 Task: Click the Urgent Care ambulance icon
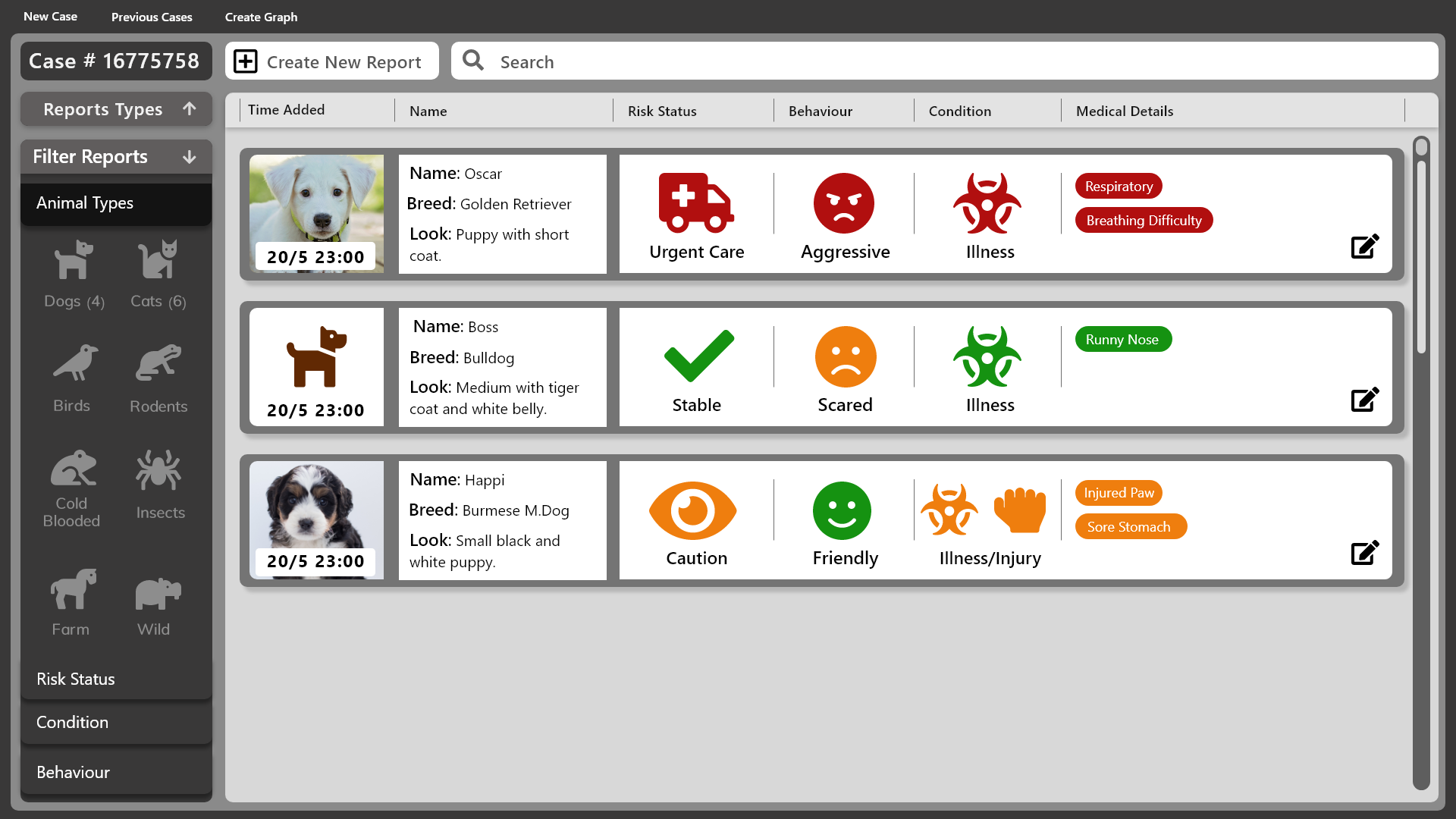(x=695, y=203)
